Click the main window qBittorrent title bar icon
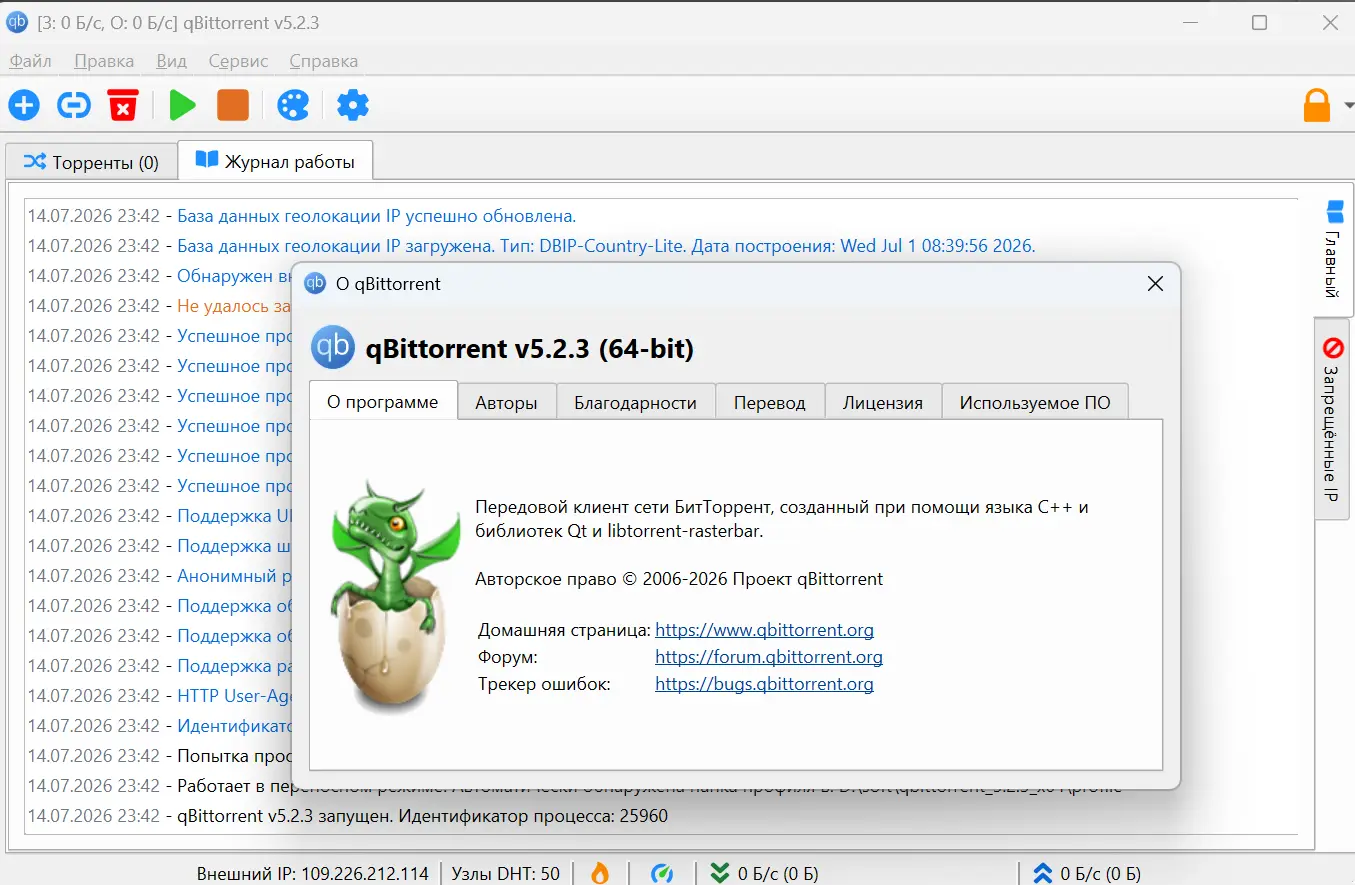 pos(17,21)
